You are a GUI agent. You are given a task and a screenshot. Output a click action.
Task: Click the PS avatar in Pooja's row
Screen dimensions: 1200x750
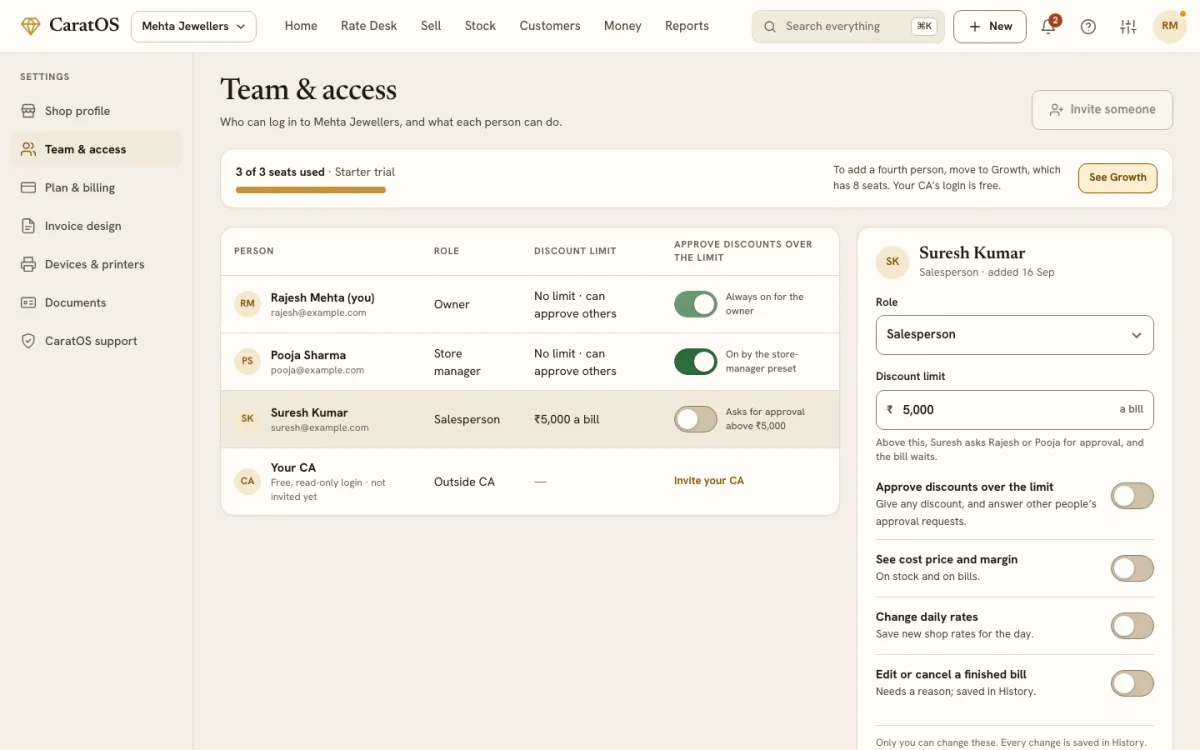247,362
